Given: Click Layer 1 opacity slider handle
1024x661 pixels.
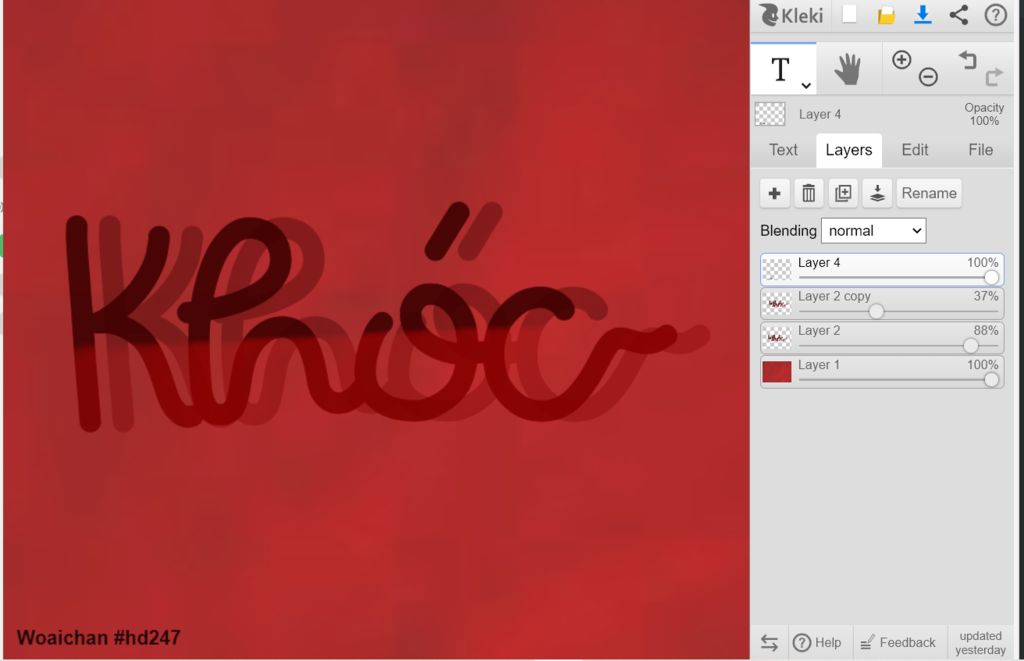Looking at the screenshot, I should (991, 380).
